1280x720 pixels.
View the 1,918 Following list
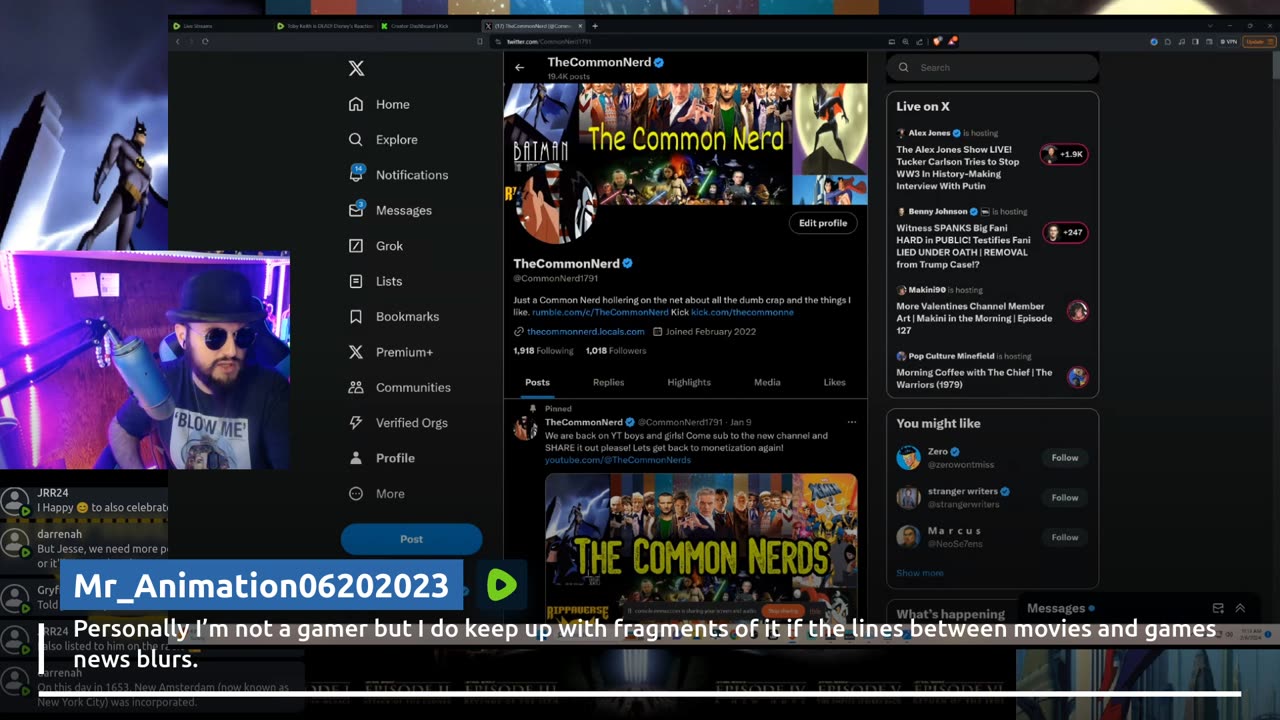[x=543, y=351]
